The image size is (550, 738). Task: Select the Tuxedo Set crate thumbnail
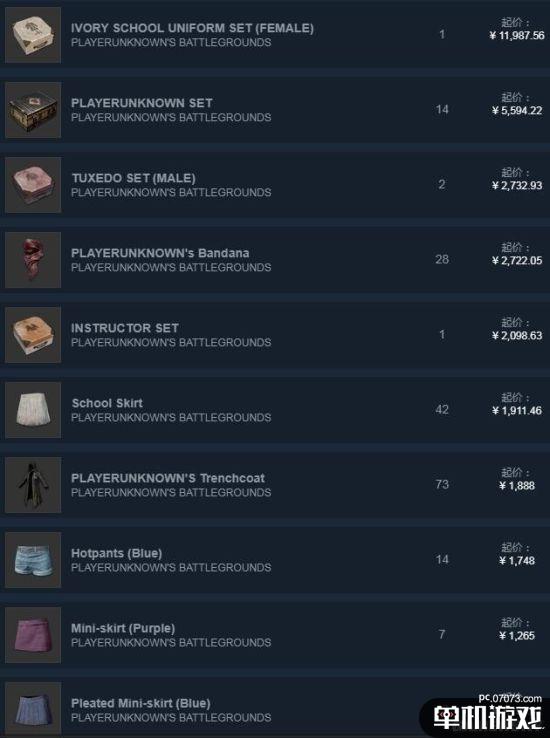tap(33, 185)
